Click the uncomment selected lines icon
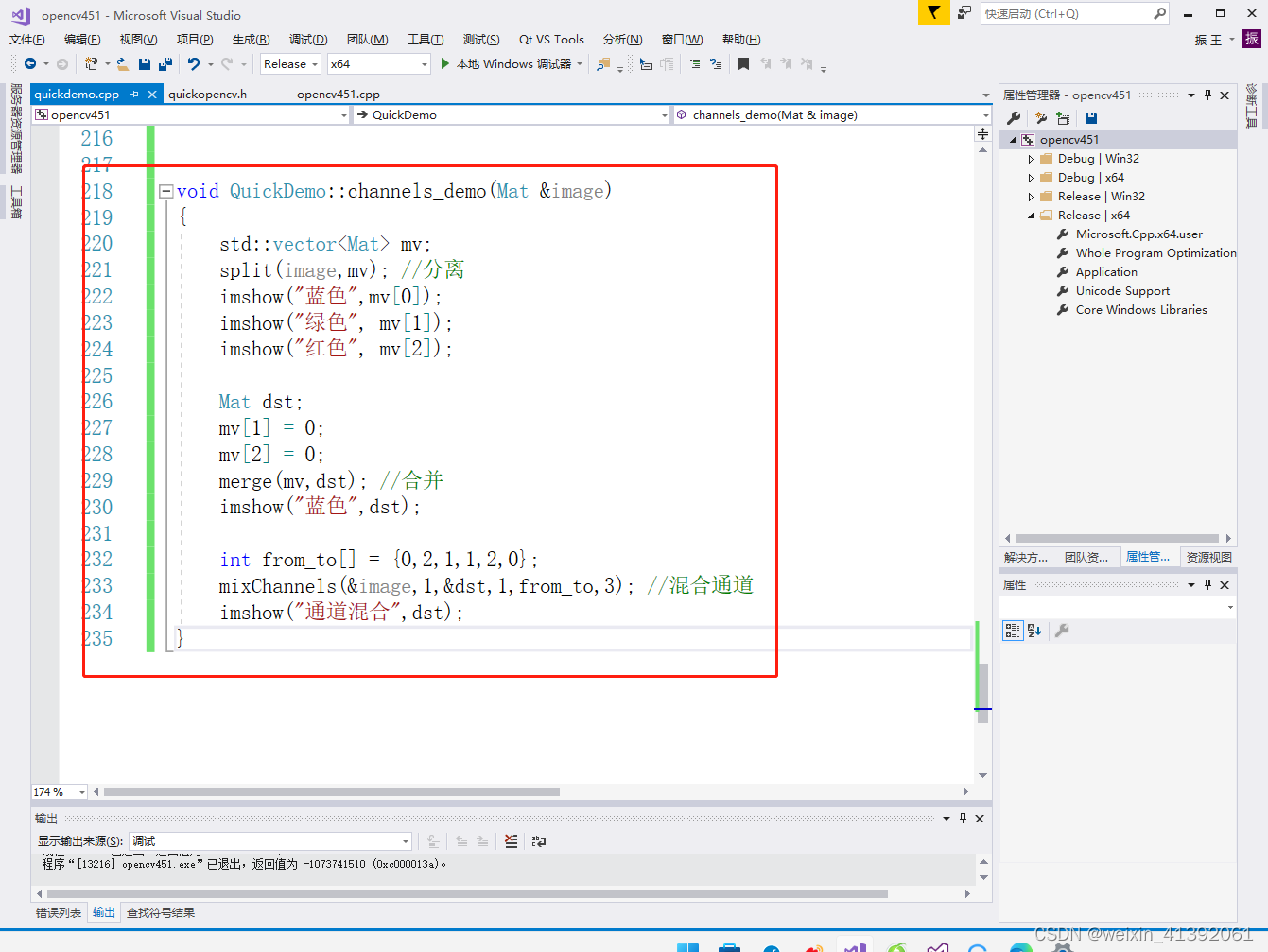Viewport: 1268px width, 952px height. tap(716, 63)
